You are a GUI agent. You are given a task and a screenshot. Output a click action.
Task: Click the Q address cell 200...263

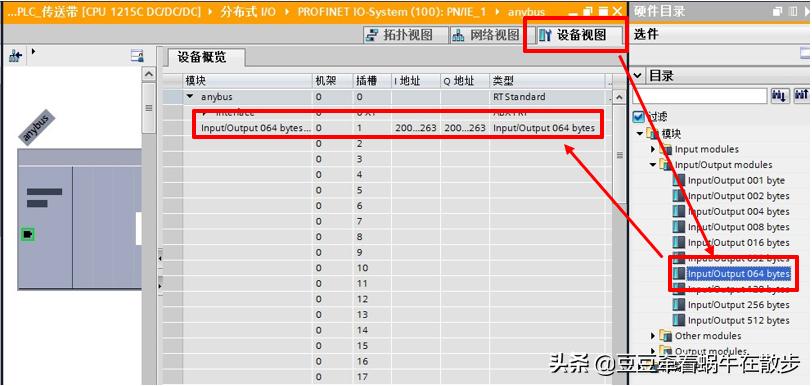[465, 128]
